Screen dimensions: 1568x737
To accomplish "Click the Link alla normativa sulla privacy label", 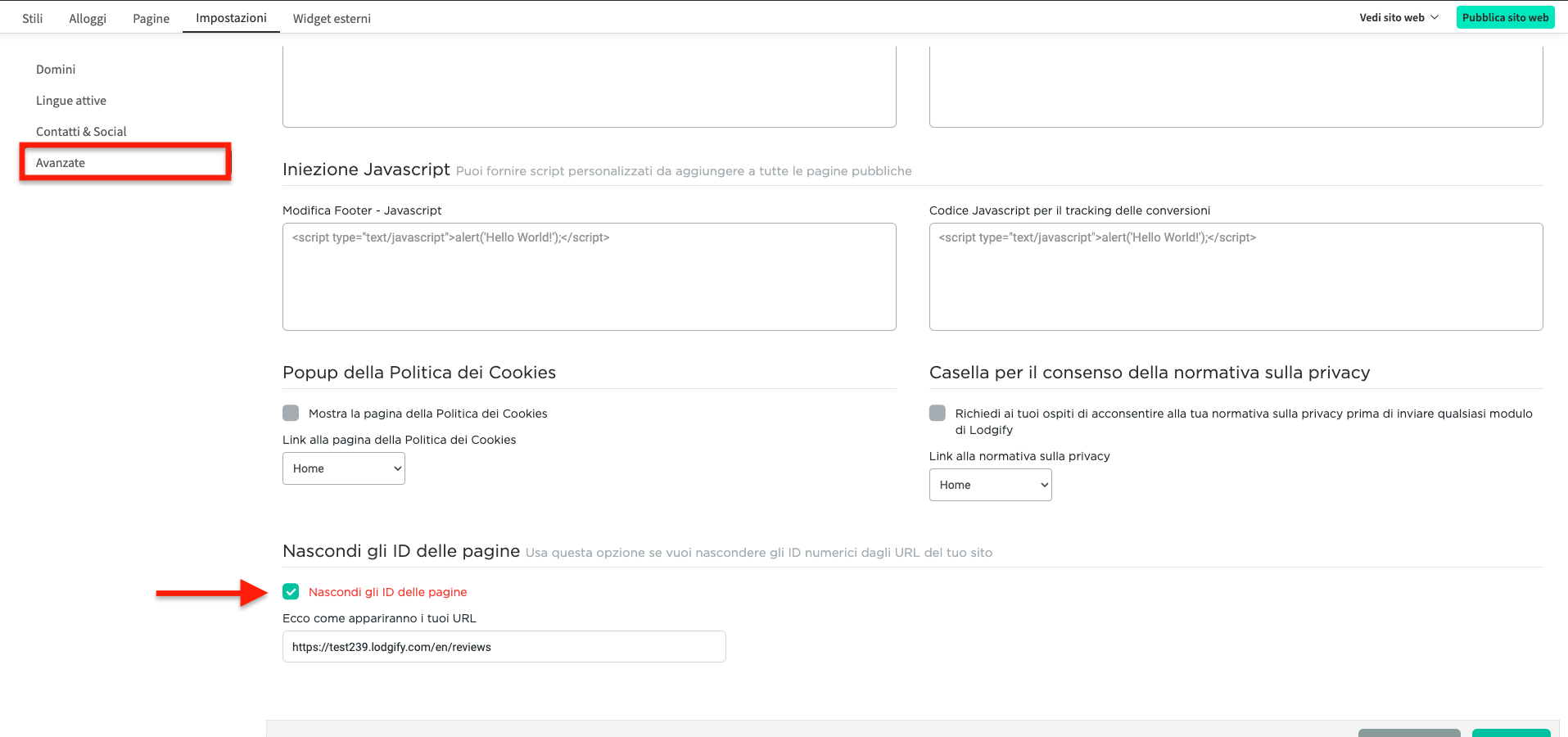I will (1019, 456).
